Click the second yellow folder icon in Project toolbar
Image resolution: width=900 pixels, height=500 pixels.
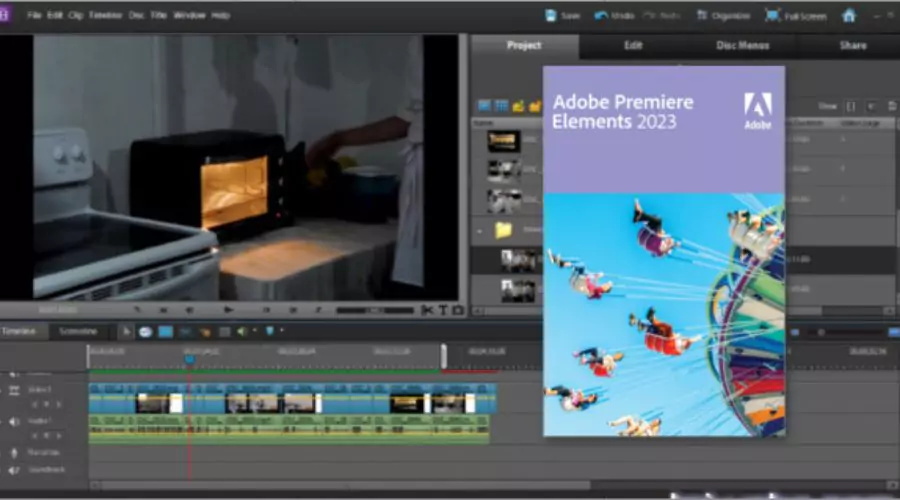click(x=535, y=106)
